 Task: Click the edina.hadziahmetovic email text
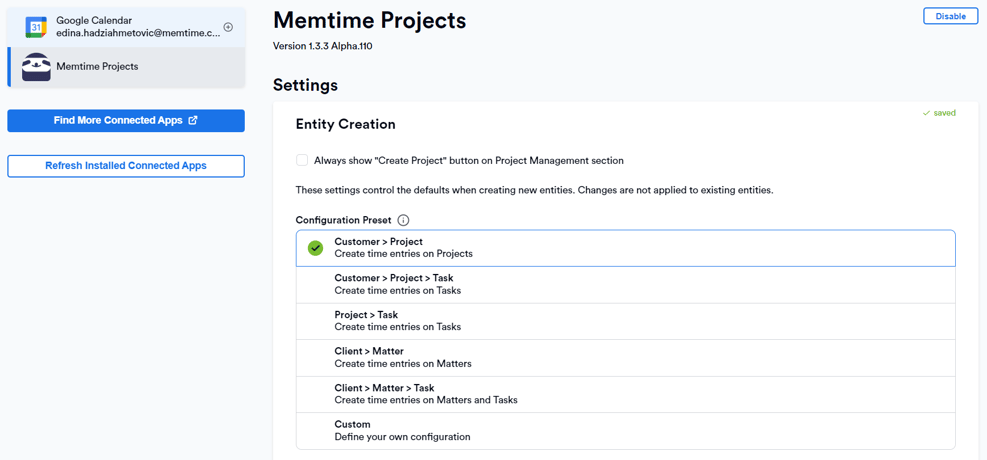click(138, 34)
